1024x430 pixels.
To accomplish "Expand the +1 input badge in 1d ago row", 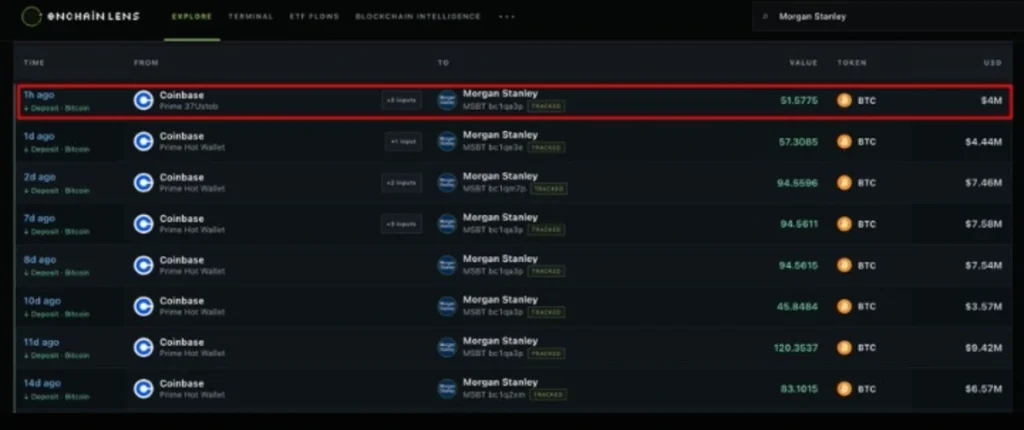I will [403, 142].
